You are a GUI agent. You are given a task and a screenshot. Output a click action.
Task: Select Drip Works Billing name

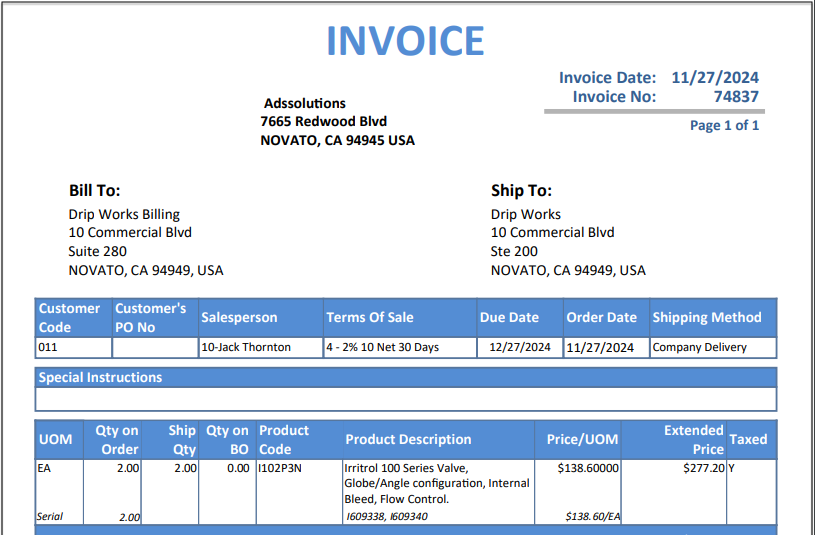pos(124,214)
